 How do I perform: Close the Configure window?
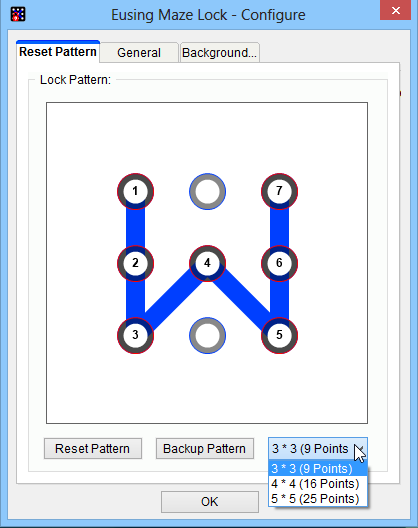point(395,10)
